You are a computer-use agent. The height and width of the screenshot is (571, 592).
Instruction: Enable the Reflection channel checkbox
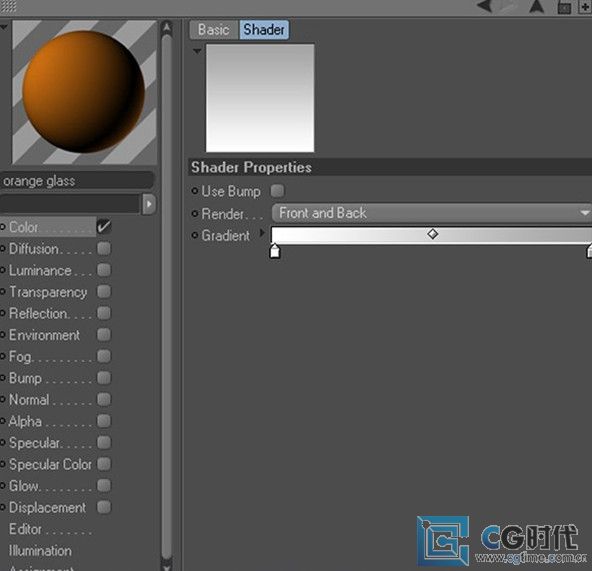104,313
